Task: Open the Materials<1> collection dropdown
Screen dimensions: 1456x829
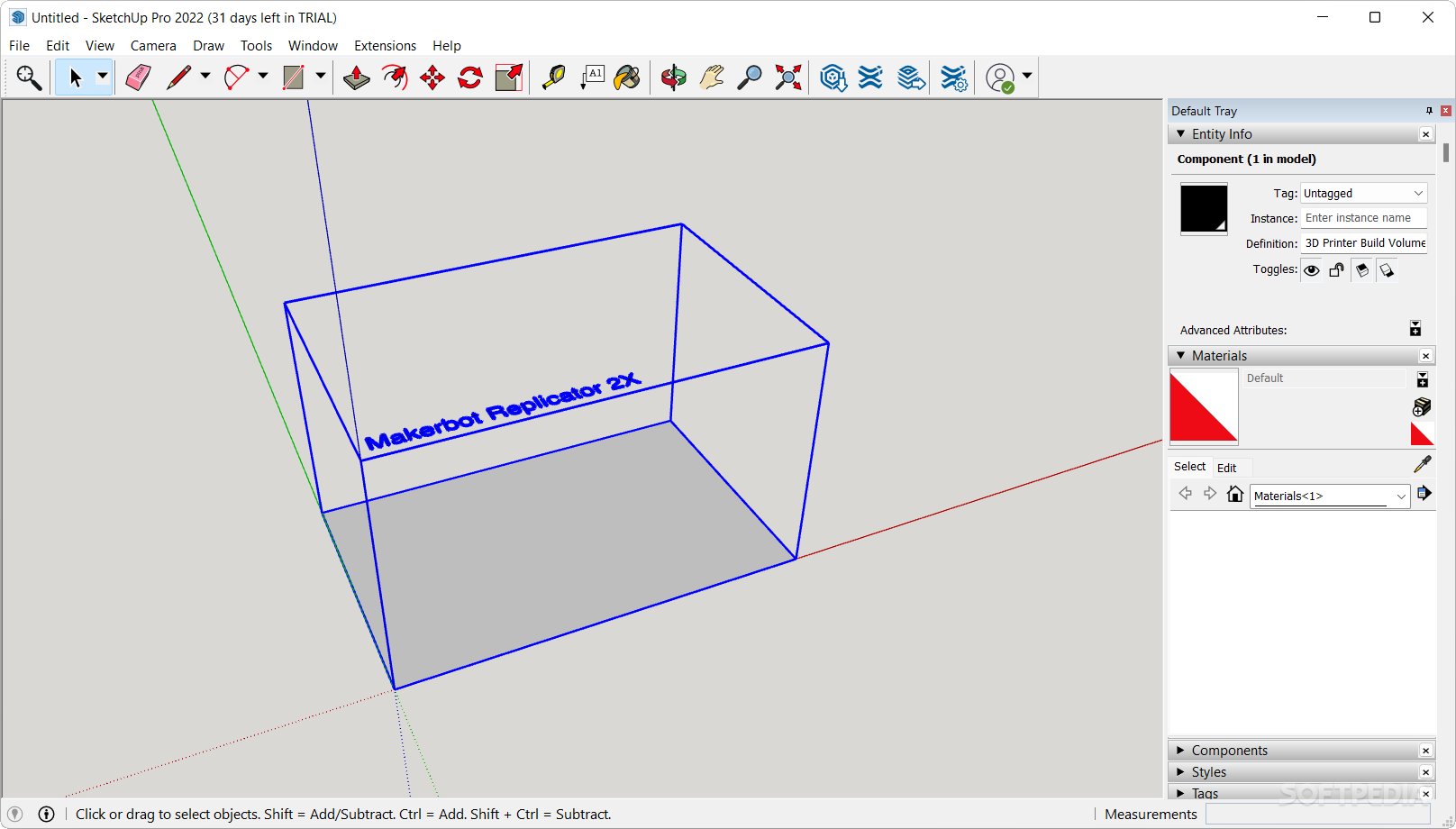Action: tap(1330, 496)
